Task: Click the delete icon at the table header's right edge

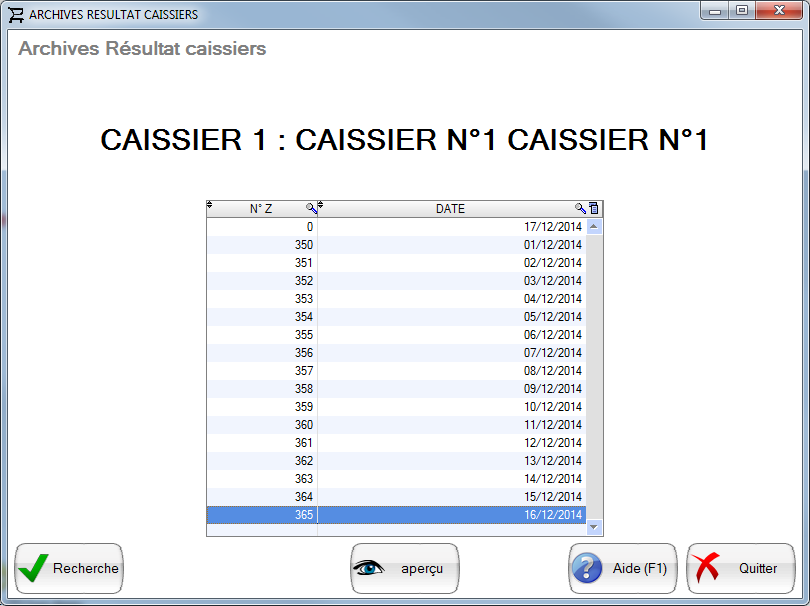Action: 593,208
